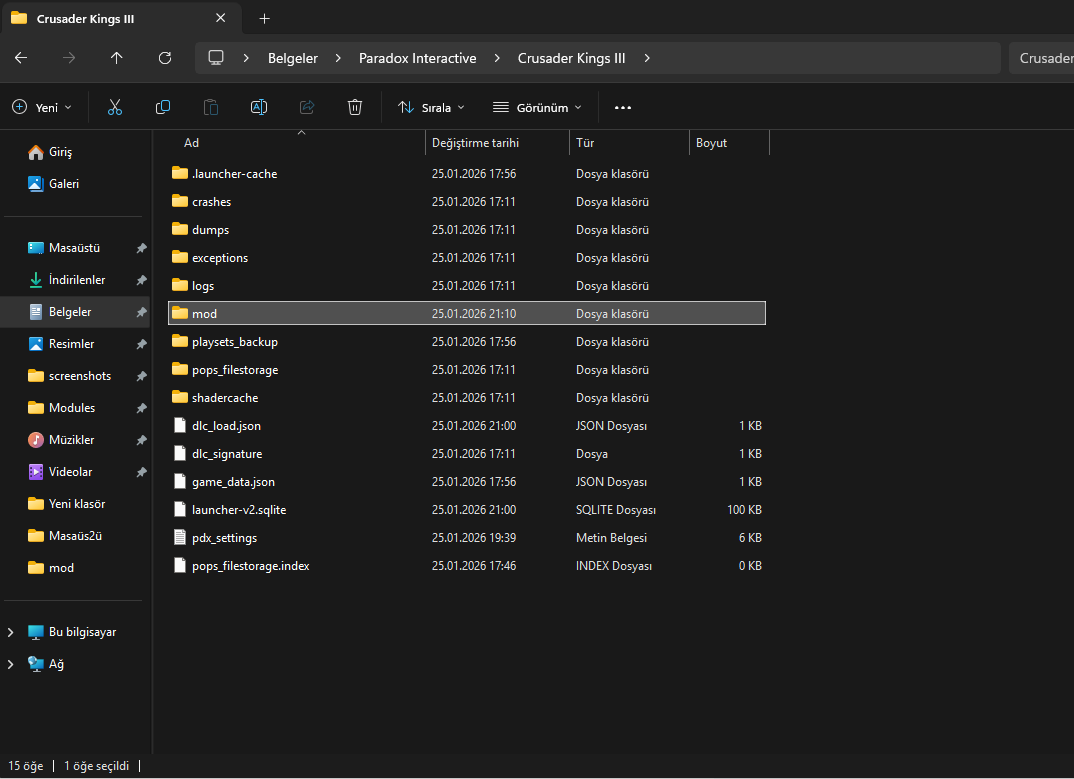Select dumps folder
Viewport: 1074px width, 779px height.
pos(467,230)
